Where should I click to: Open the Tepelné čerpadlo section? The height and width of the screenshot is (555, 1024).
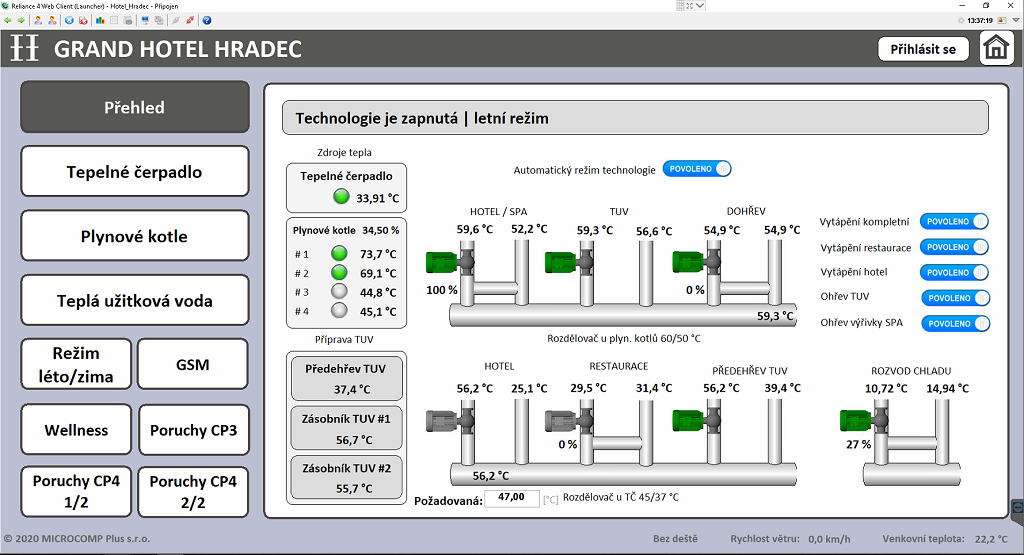tap(134, 172)
